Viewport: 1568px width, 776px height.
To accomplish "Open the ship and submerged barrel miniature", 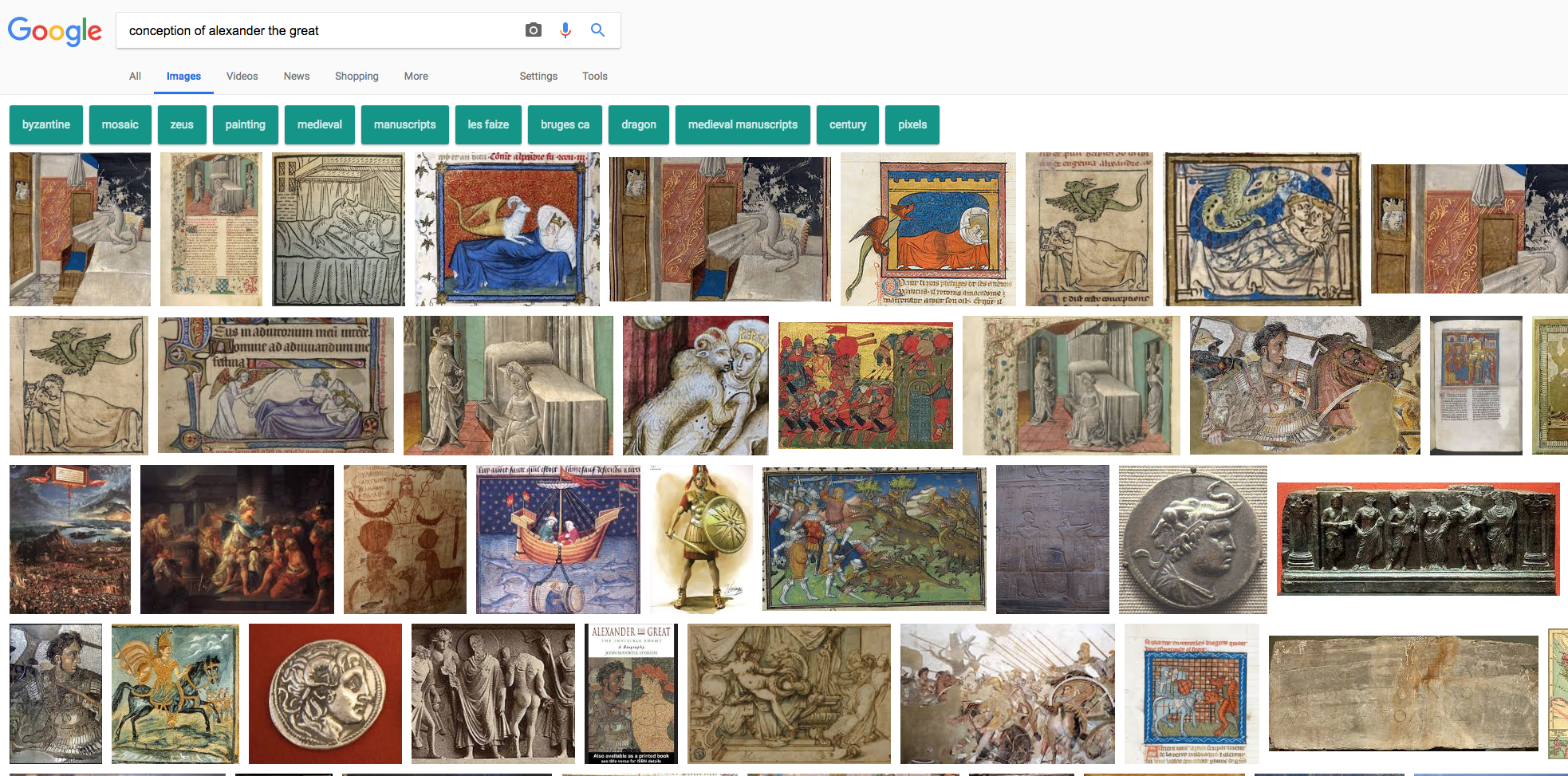I will coord(558,539).
